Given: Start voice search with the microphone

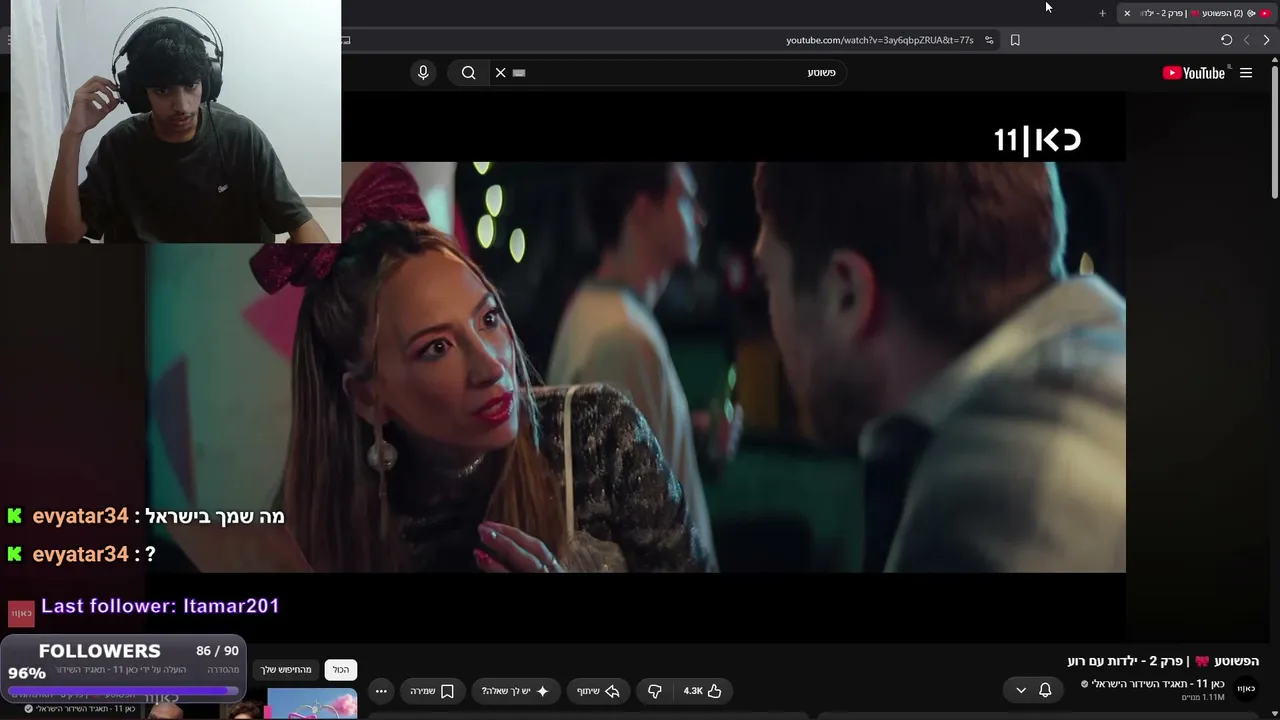Looking at the screenshot, I should 423,72.
